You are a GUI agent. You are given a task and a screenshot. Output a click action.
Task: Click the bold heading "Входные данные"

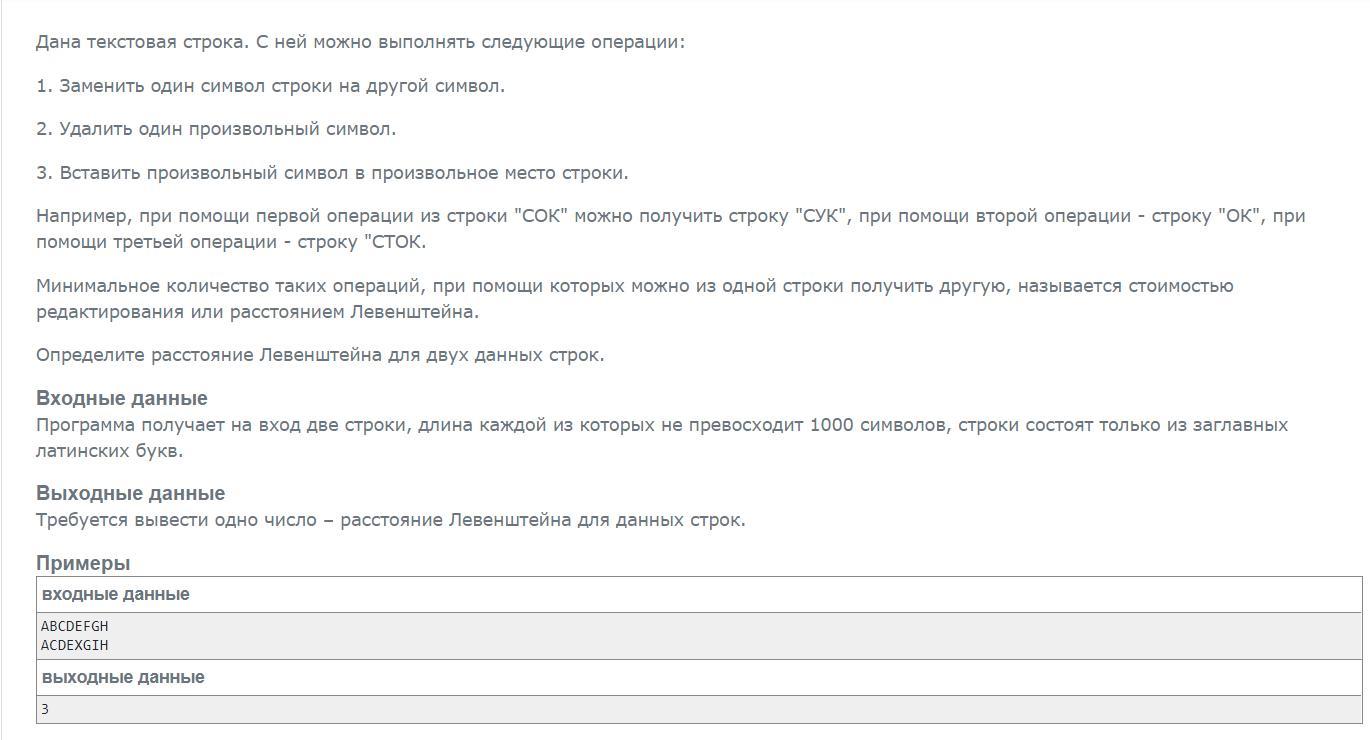coord(122,398)
